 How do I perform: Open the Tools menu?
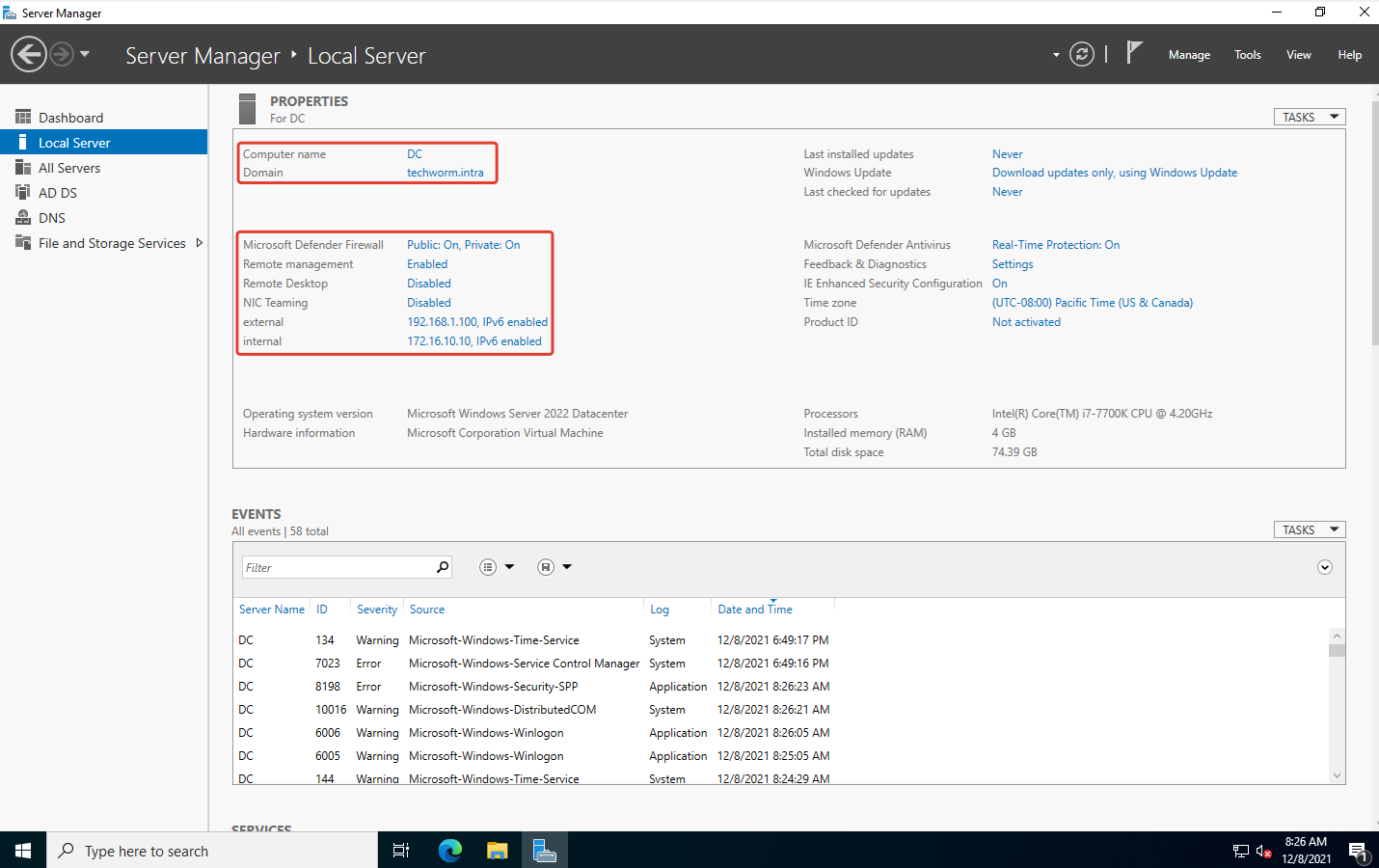(1247, 55)
